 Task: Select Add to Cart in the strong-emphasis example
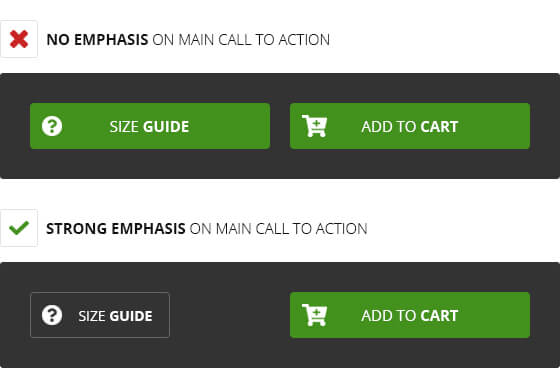click(x=410, y=315)
